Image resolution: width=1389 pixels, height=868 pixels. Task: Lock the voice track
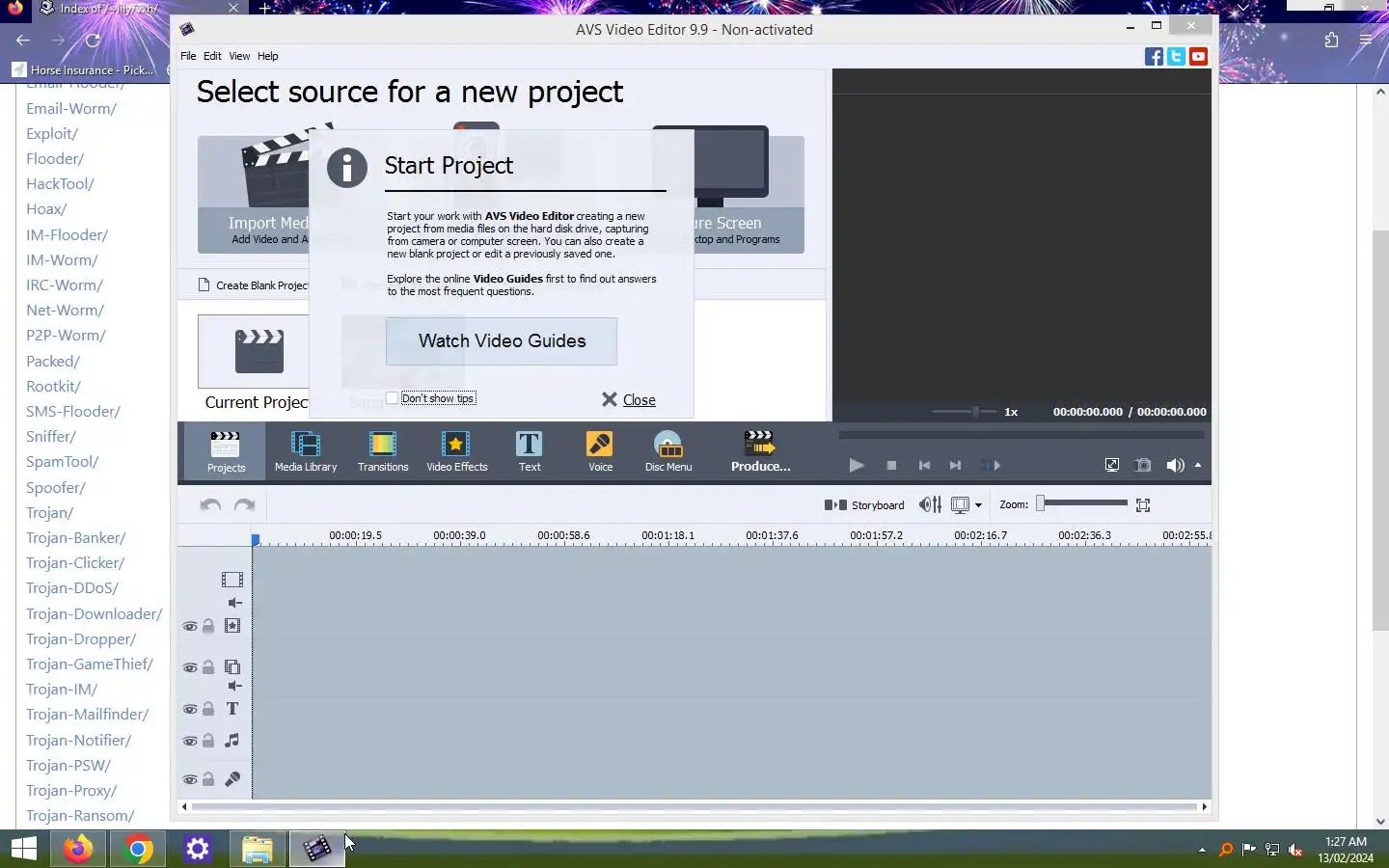(x=208, y=779)
